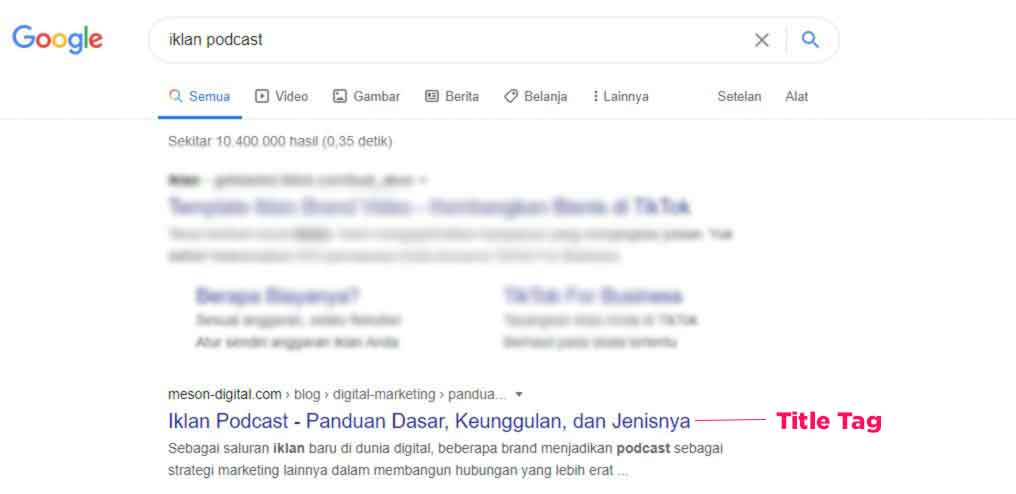Switch to the Video tab

pyautogui.click(x=282, y=97)
